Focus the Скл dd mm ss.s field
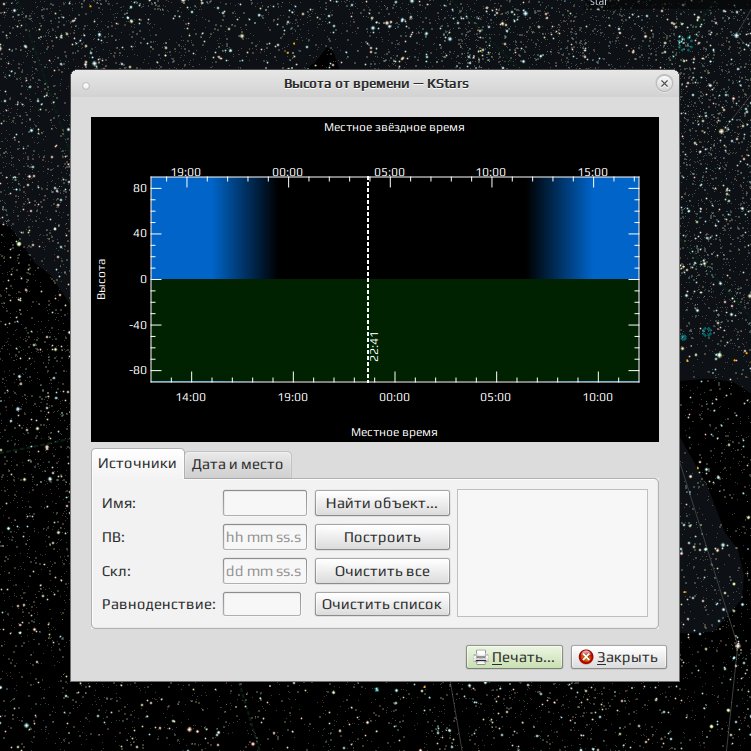The image size is (751, 751). pos(264,571)
